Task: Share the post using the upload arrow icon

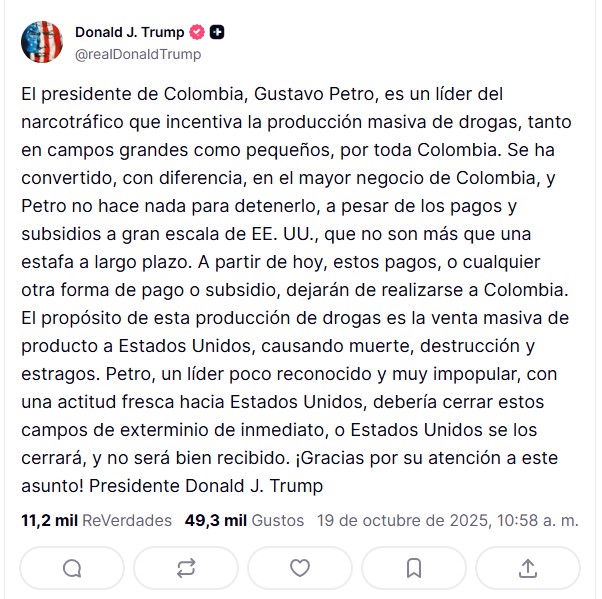Action: (x=528, y=568)
